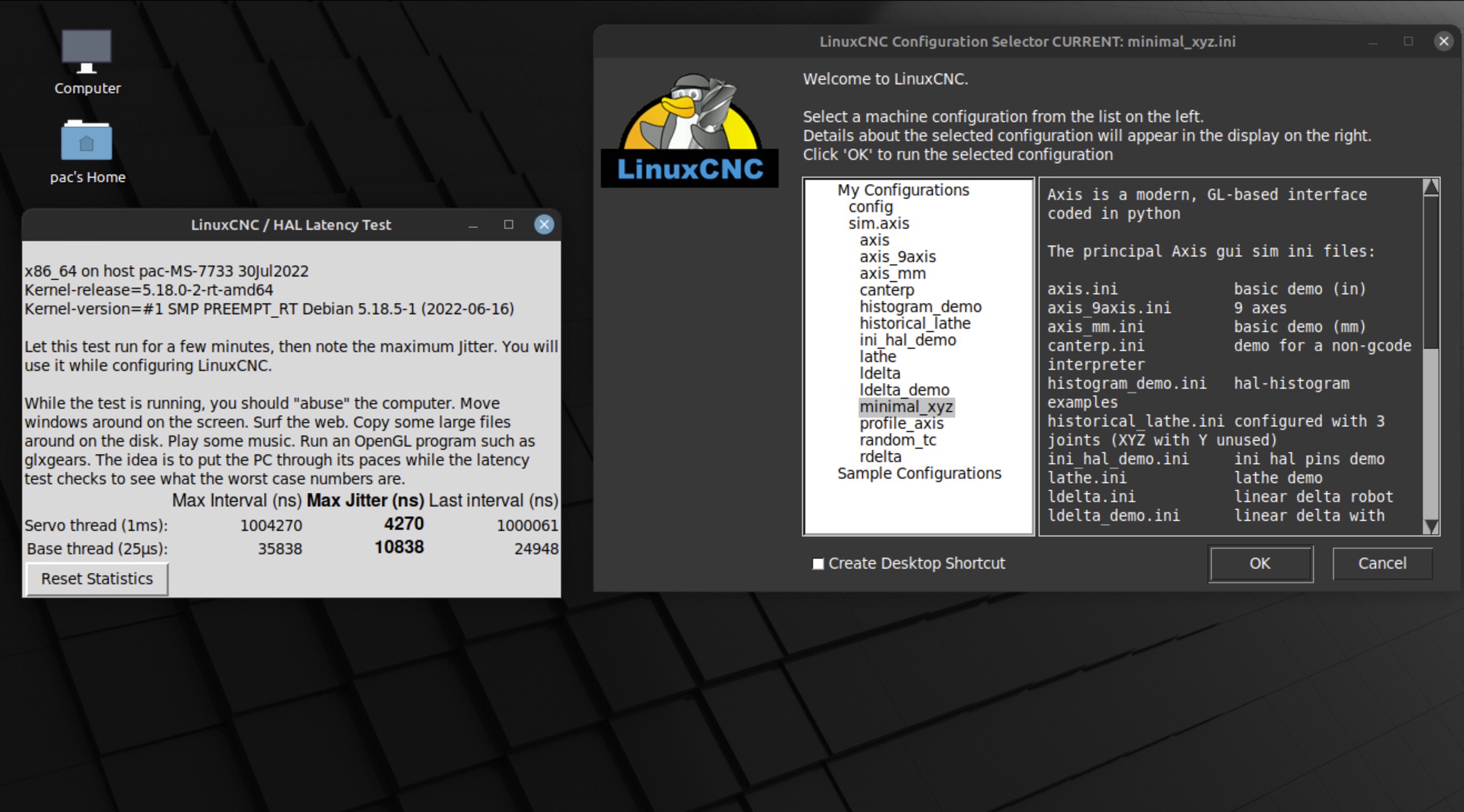
Task: Enable the Create Desktop Shortcut checkbox
Action: click(818, 564)
